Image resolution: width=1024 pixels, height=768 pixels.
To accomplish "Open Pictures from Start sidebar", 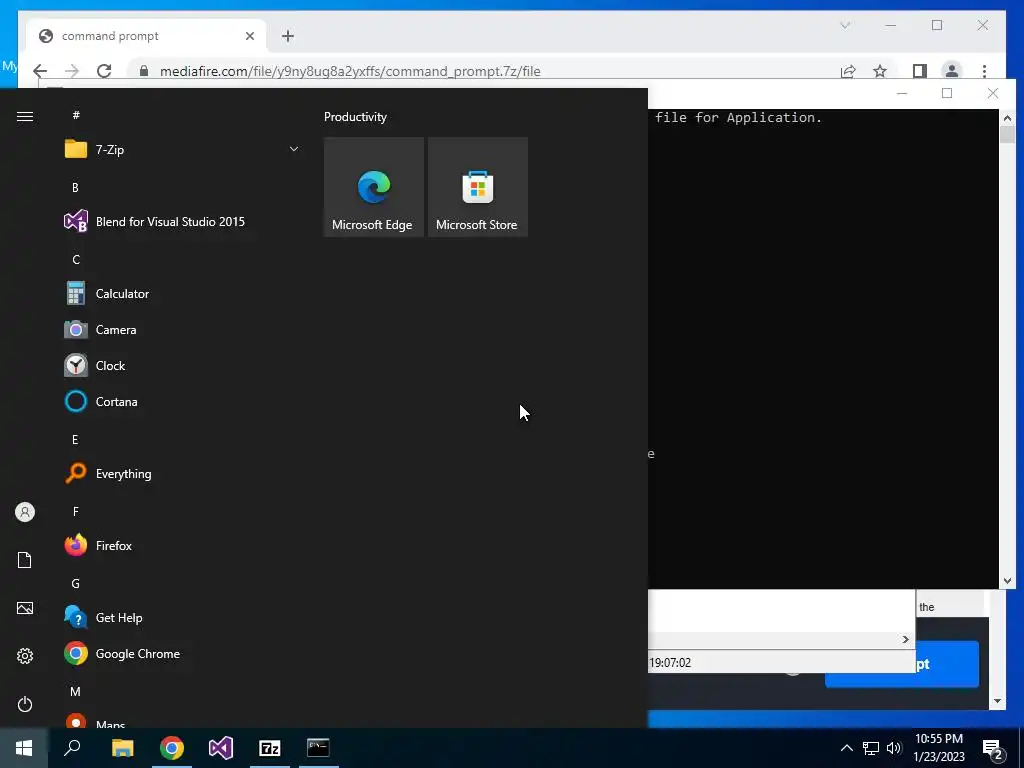I will [x=25, y=608].
